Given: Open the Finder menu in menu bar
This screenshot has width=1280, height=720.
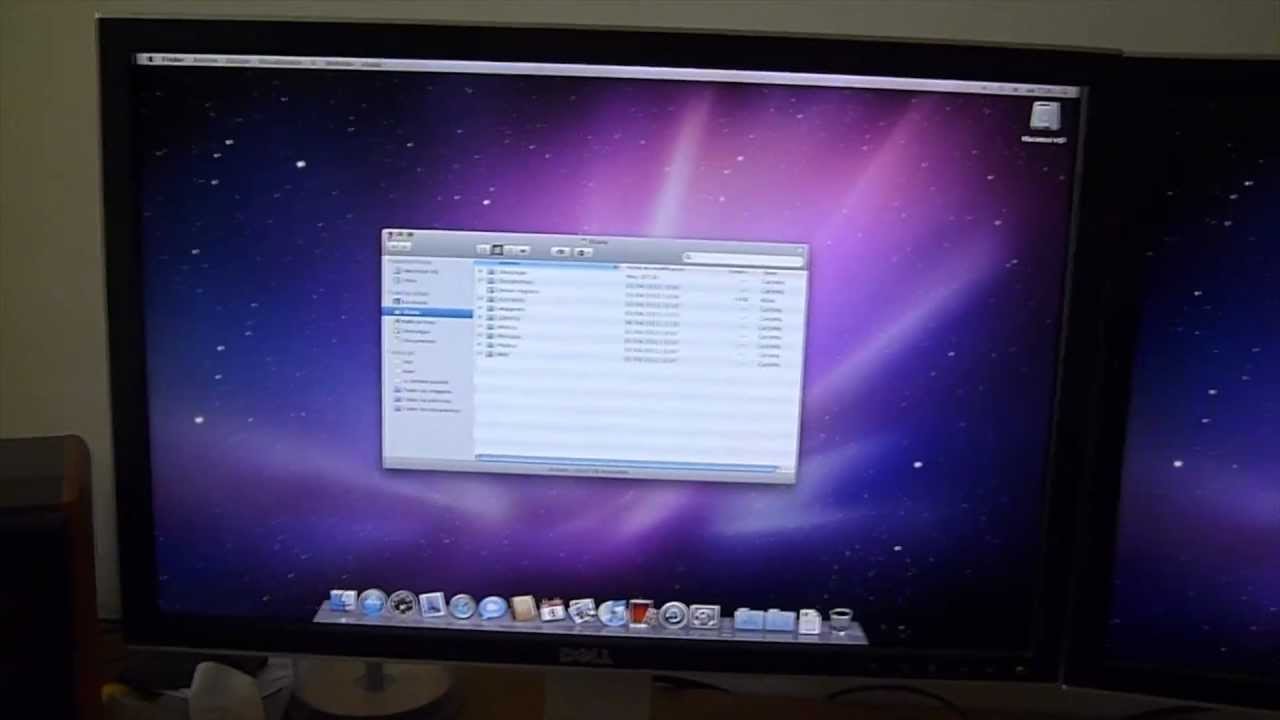Looking at the screenshot, I should coord(173,60).
